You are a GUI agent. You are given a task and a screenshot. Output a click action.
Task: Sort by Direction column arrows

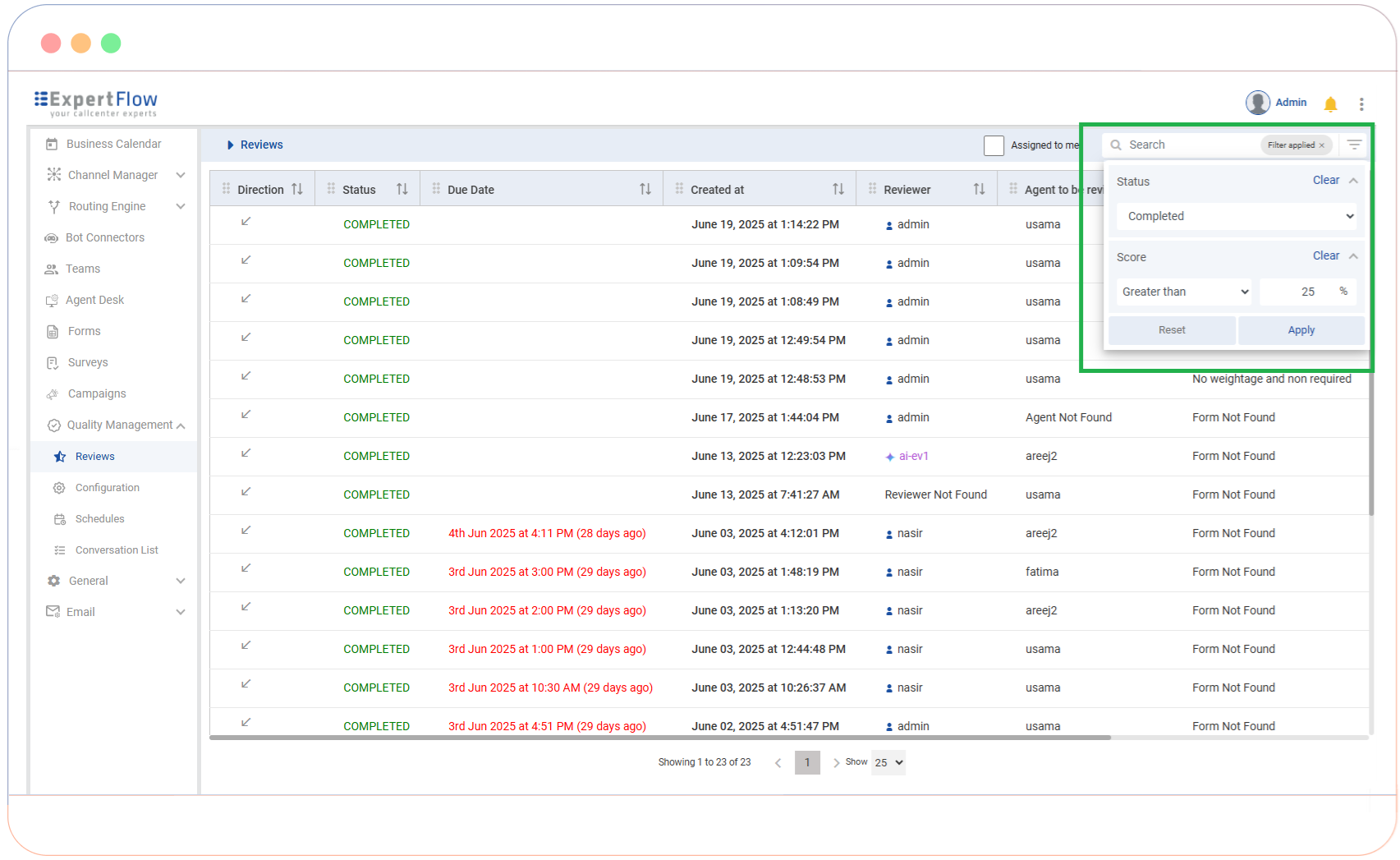coord(297,189)
